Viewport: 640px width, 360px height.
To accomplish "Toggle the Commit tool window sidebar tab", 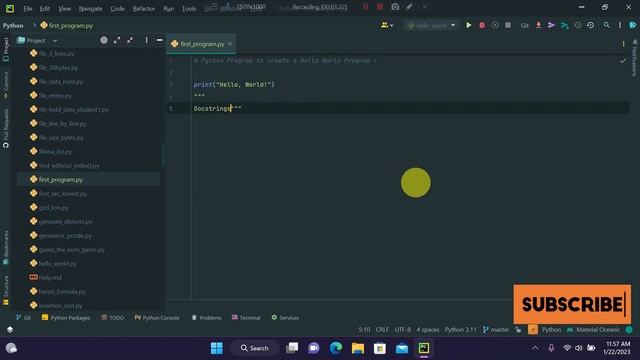I will 6,85.
